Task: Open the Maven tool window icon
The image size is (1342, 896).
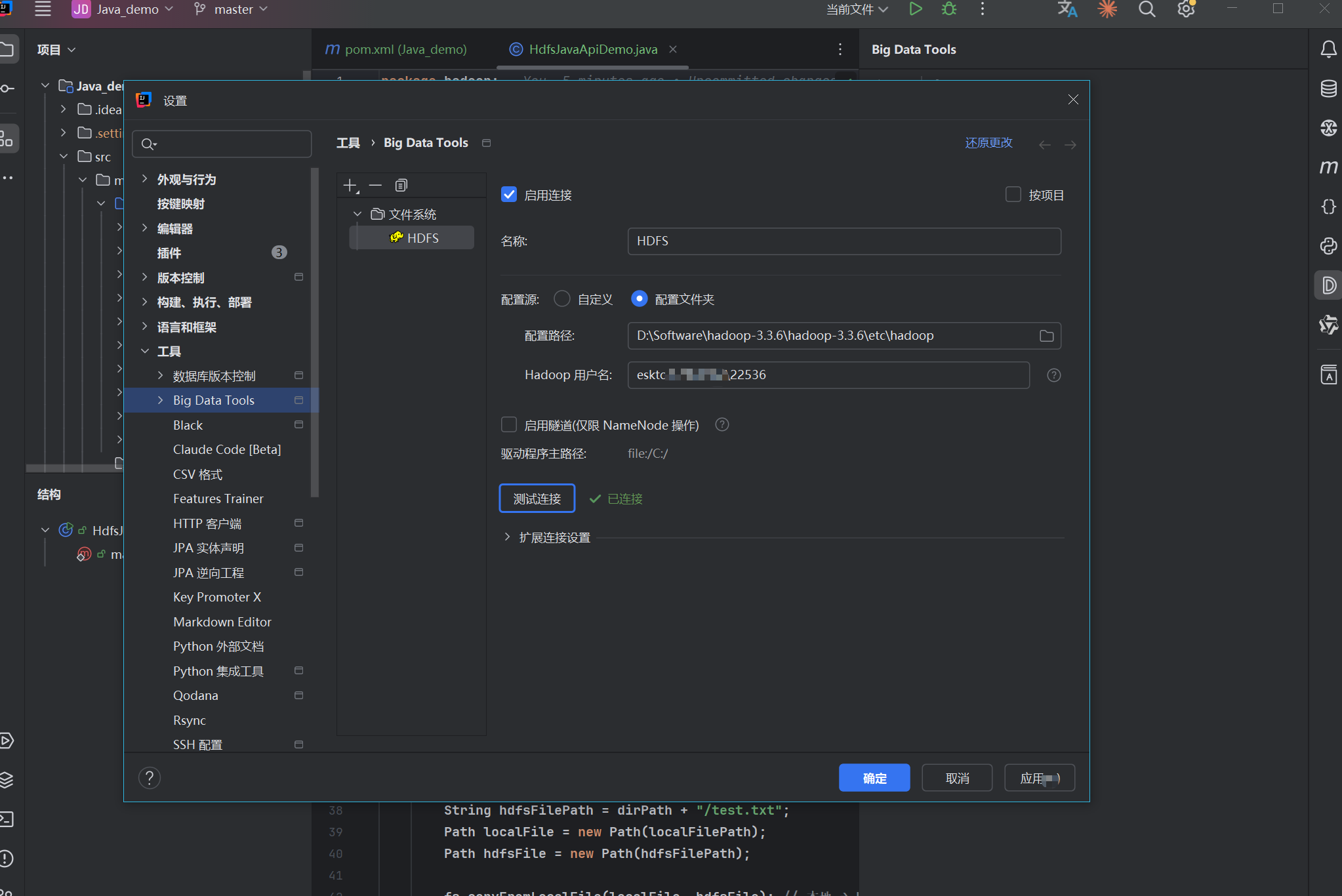Action: click(x=1328, y=167)
